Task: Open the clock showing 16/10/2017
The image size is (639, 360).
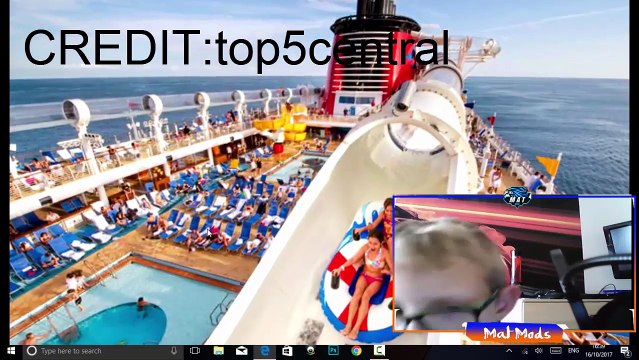Action: [599, 351]
